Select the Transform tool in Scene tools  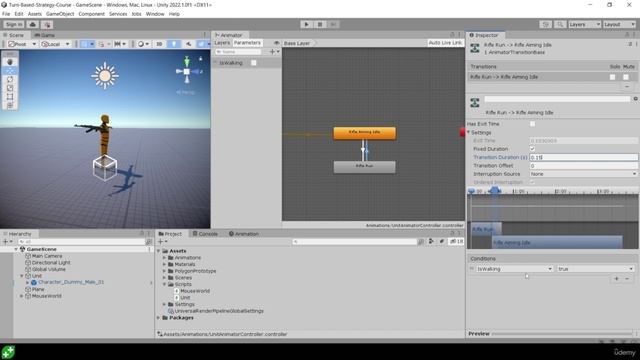(x=10, y=105)
